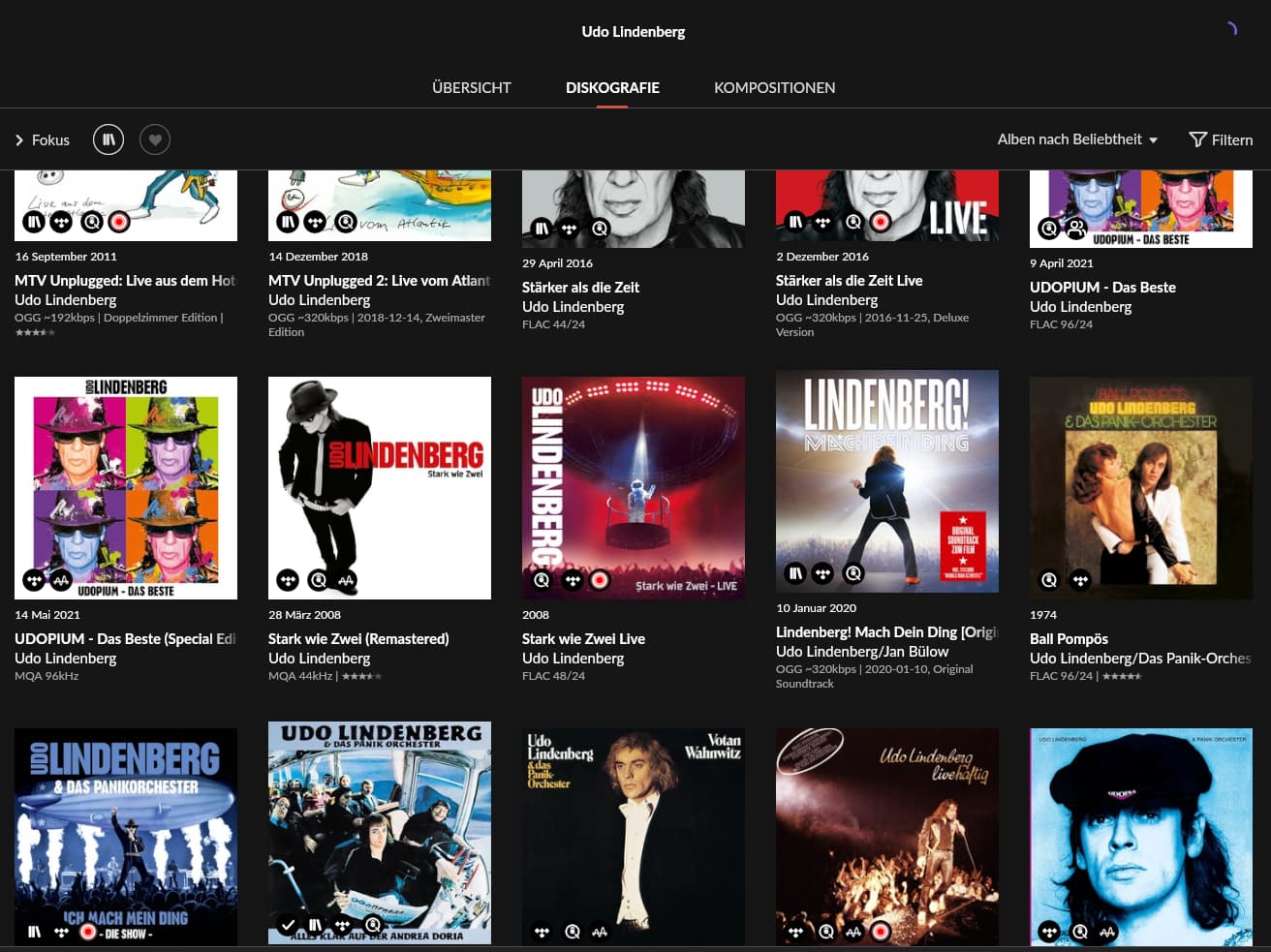Click the MQA icon on UDOPIUM Special Edition cover
Image resolution: width=1271 pixels, height=952 pixels.
(61, 580)
